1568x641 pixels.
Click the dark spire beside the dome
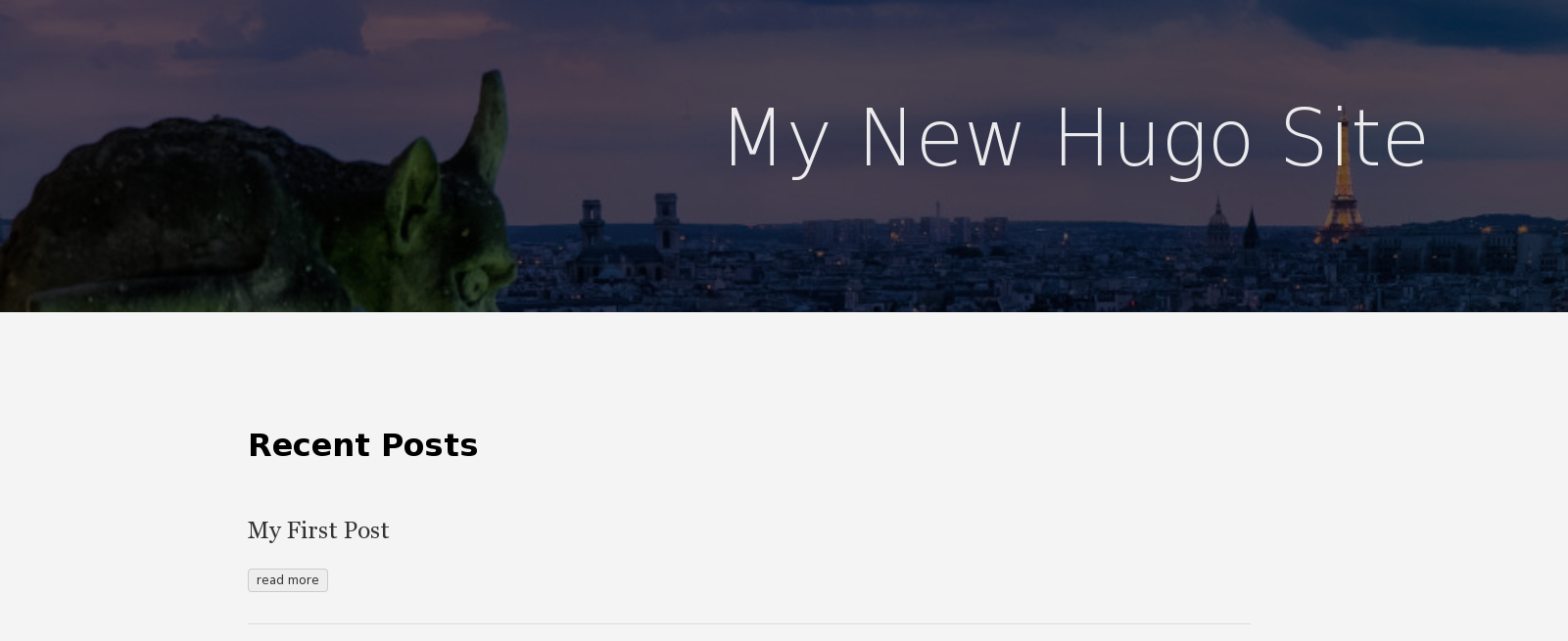(1252, 230)
